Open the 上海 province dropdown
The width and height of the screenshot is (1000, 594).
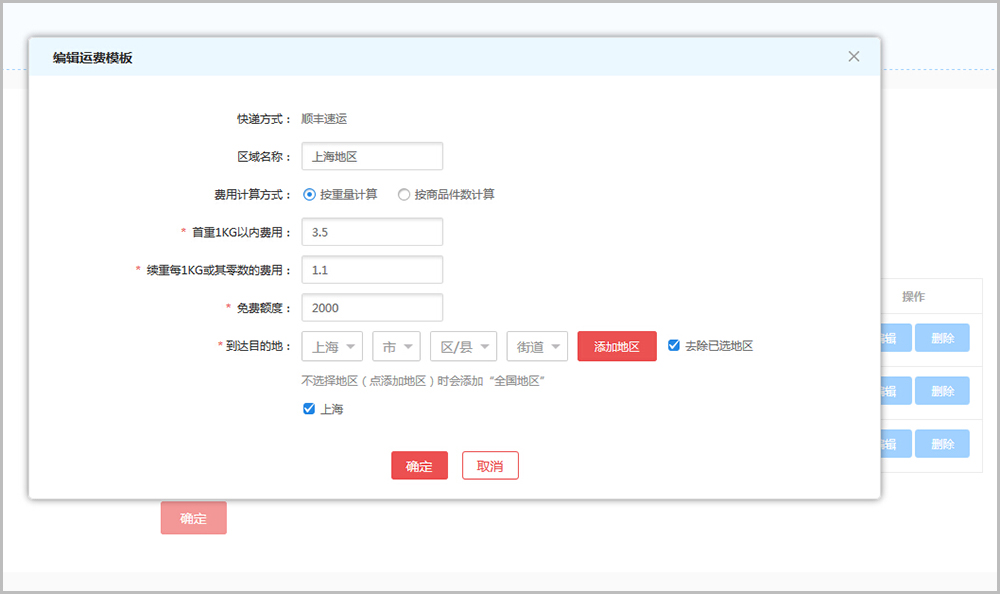(x=332, y=346)
